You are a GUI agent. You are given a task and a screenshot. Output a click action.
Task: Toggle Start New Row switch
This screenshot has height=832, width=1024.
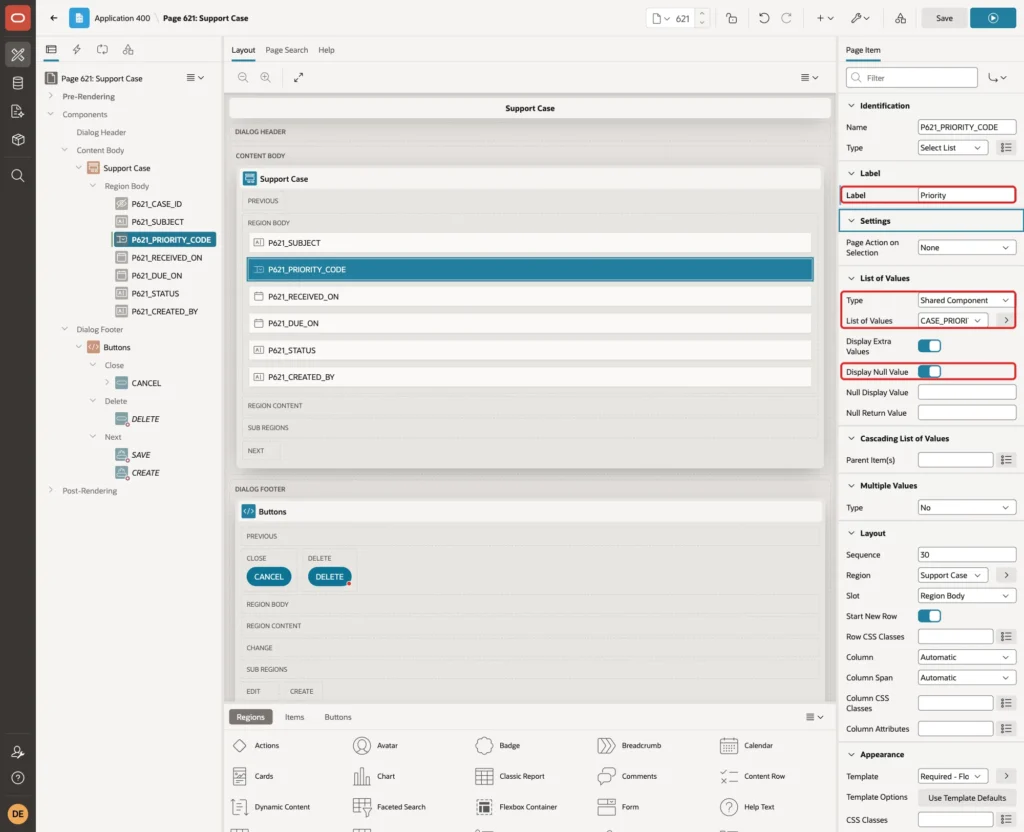point(929,616)
